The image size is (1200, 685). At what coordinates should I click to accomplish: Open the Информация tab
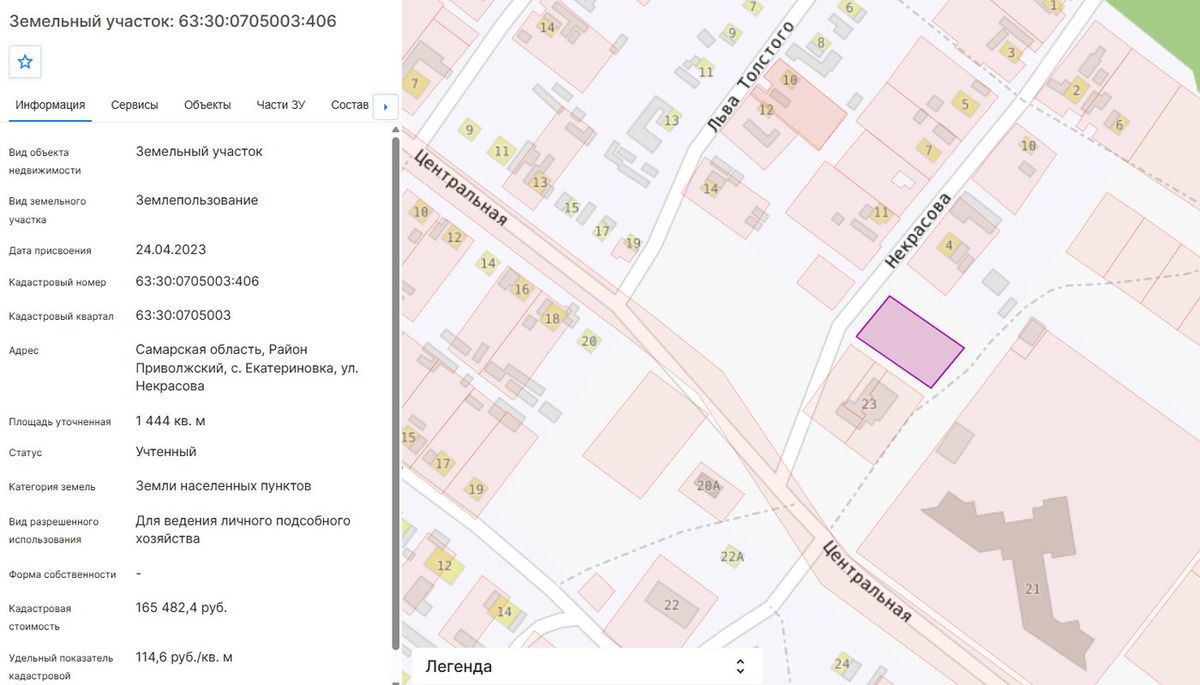(50, 105)
